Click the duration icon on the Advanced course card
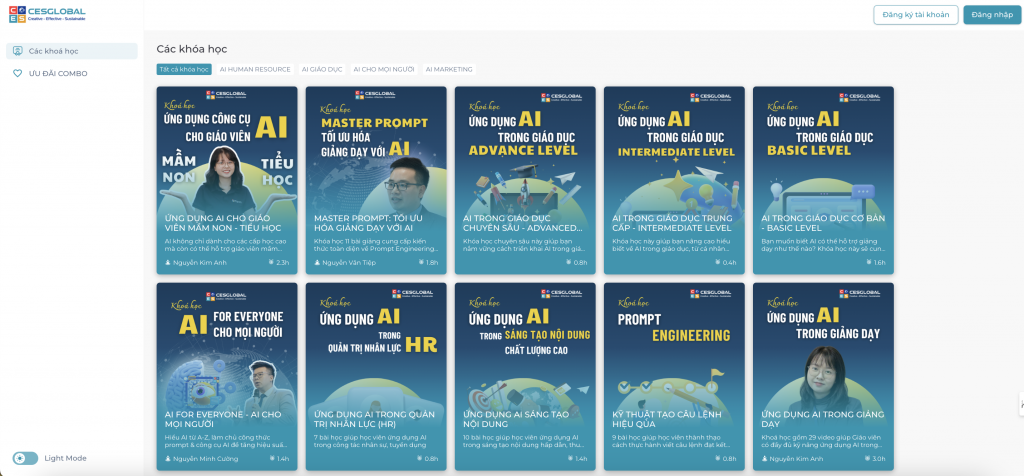 [x=569, y=262]
